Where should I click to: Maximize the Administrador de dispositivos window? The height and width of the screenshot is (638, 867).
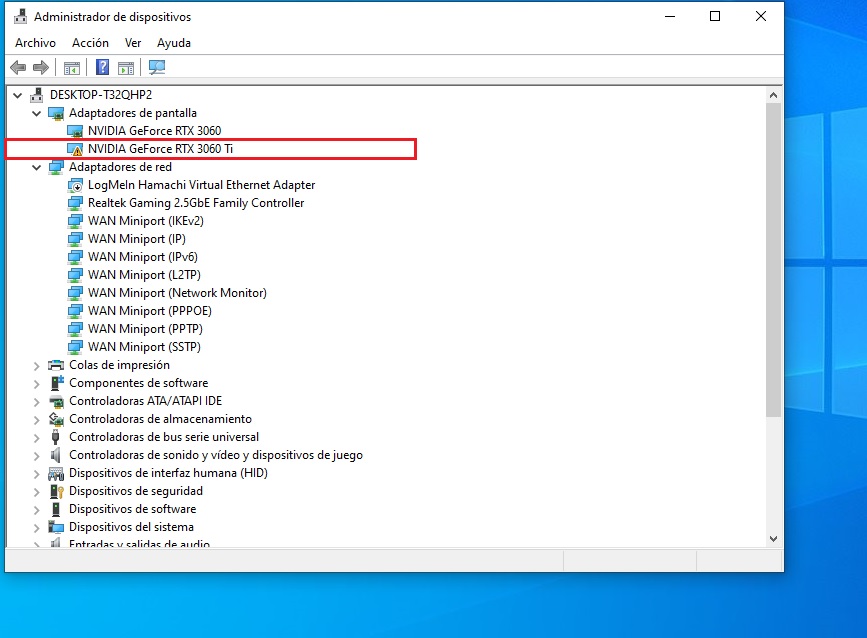point(715,17)
